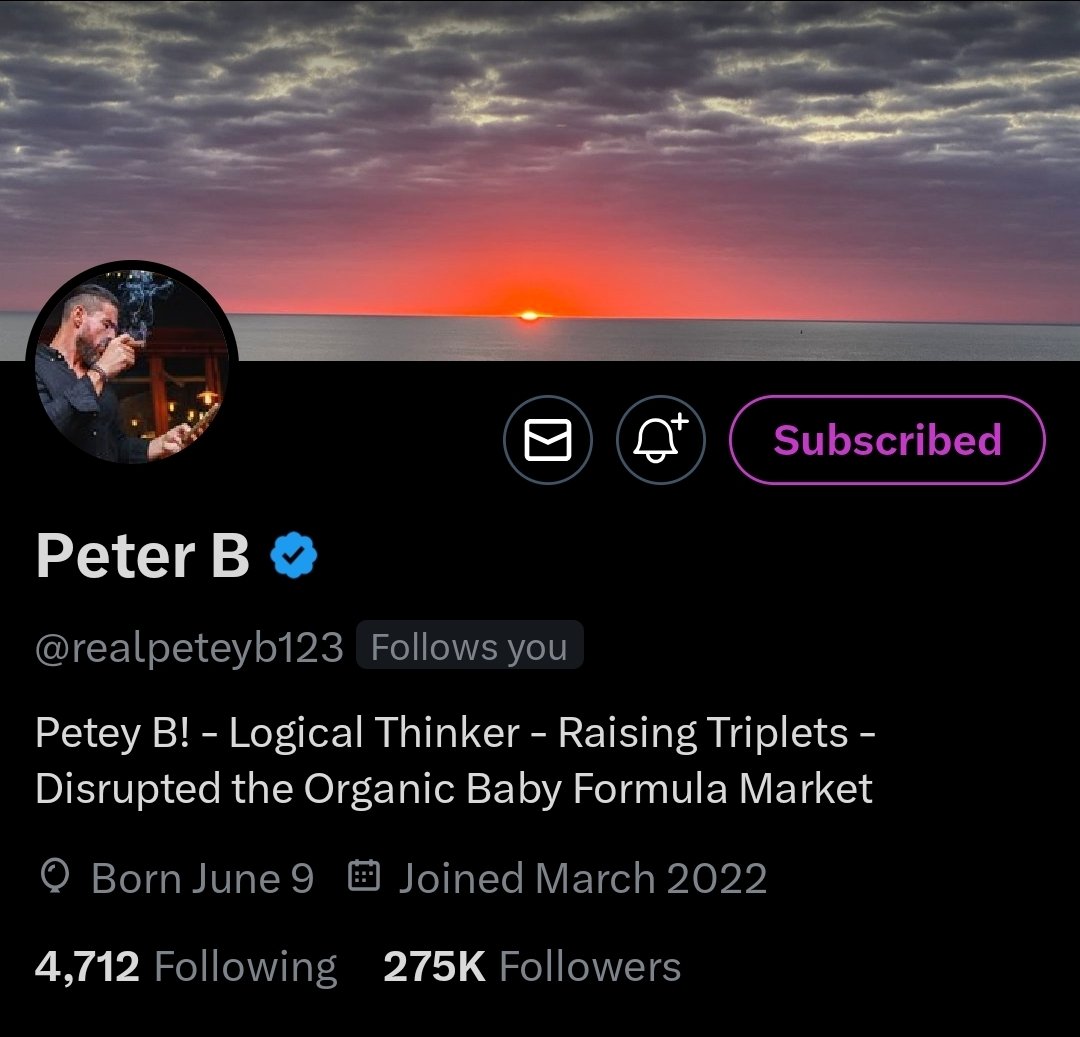Open the 275K Followers list
1080x1037 pixels.
(x=532, y=967)
